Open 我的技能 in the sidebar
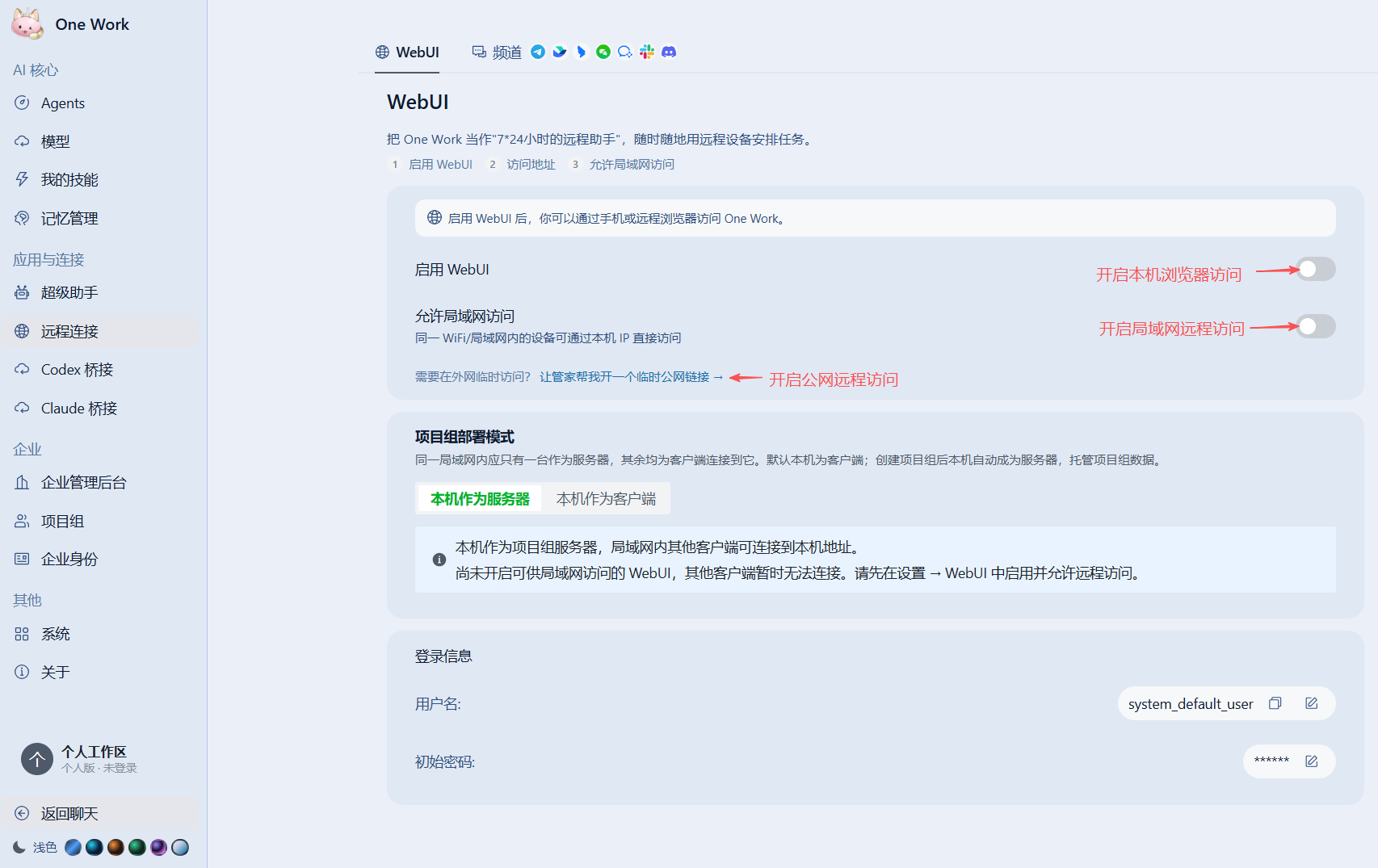Screen dimensions: 1378x868 pos(102,179)
